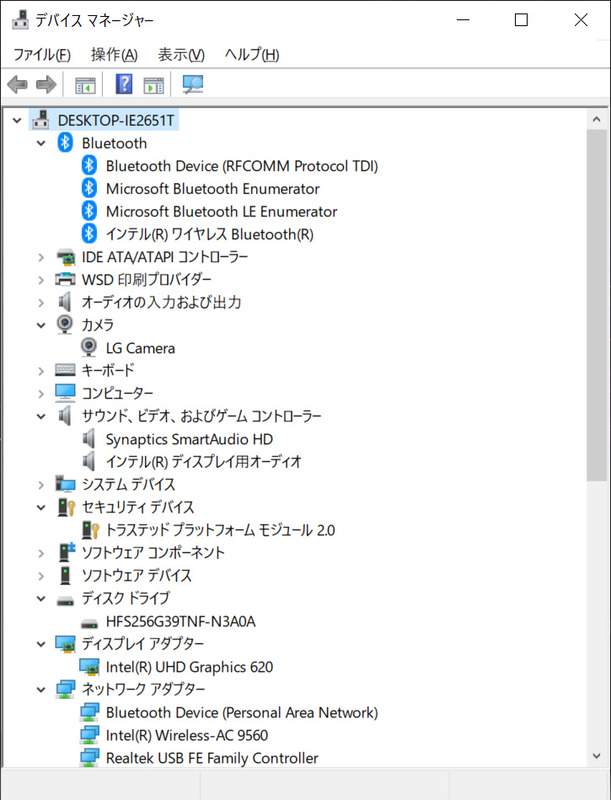Click the セキュリティ デバイス key icon
This screenshot has height=800, width=611.
click(66, 507)
